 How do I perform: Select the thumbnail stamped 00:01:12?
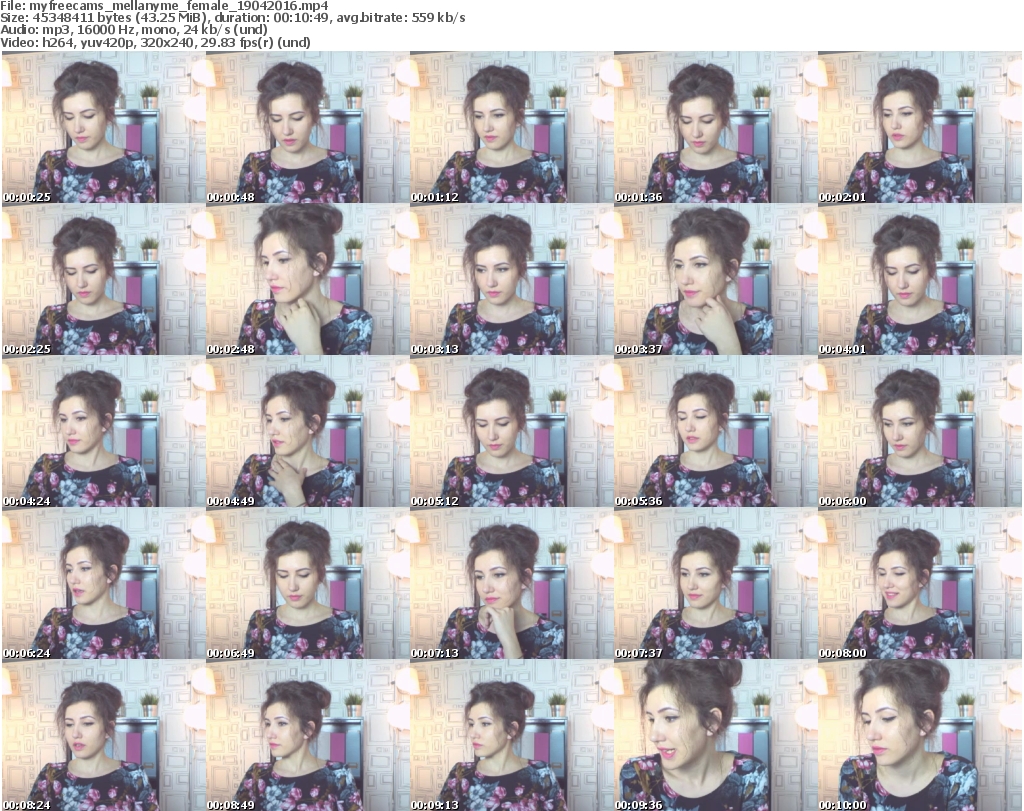click(x=511, y=127)
